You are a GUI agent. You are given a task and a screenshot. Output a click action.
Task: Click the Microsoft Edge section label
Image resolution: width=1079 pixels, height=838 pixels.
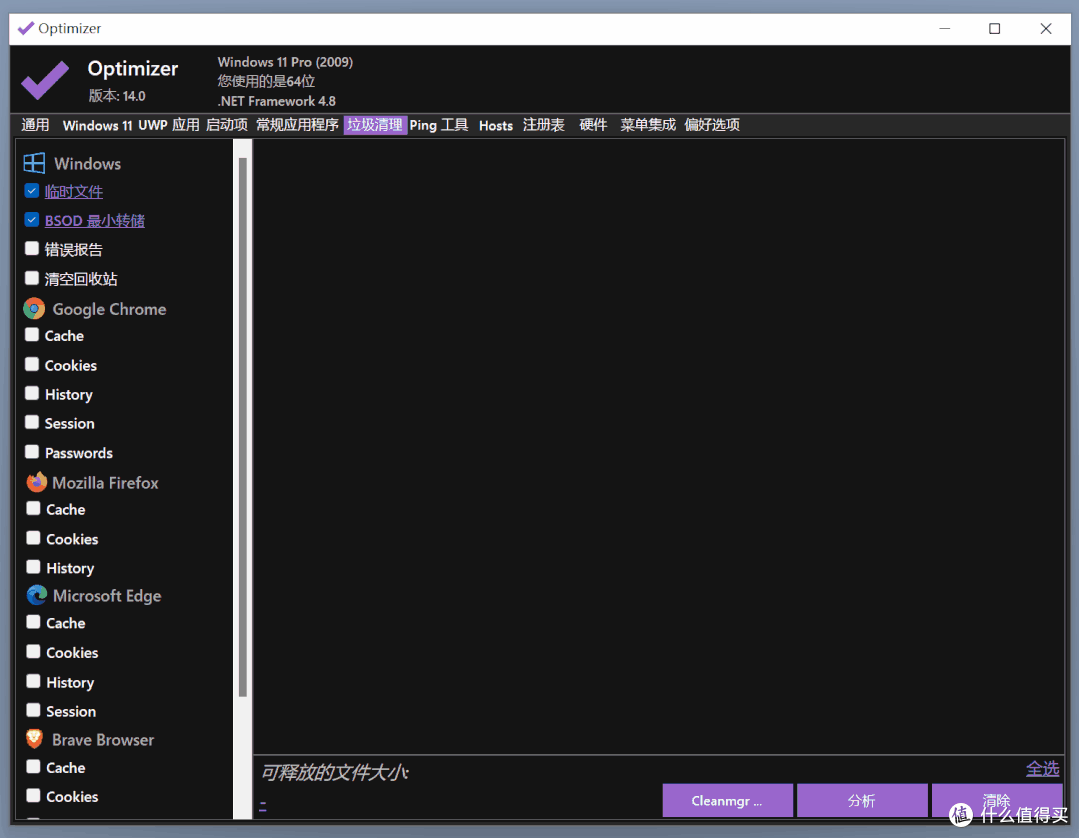pyautogui.click(x=107, y=596)
